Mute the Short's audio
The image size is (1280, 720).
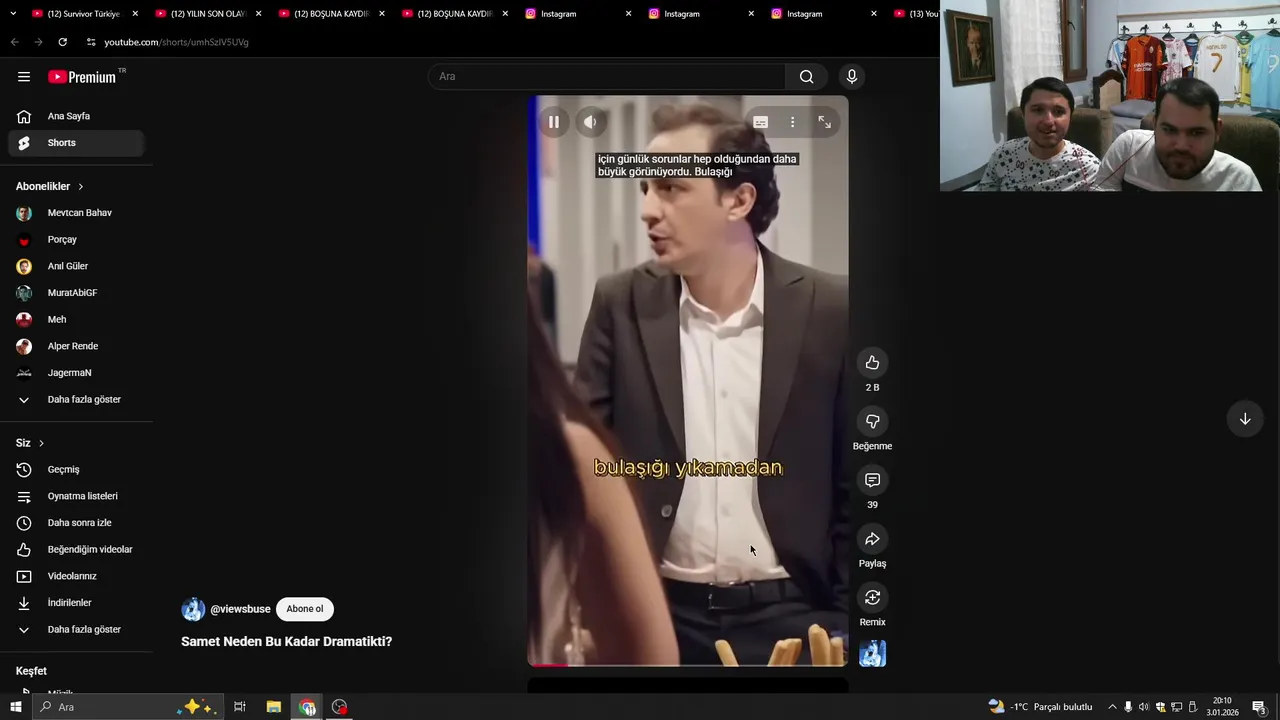[590, 122]
